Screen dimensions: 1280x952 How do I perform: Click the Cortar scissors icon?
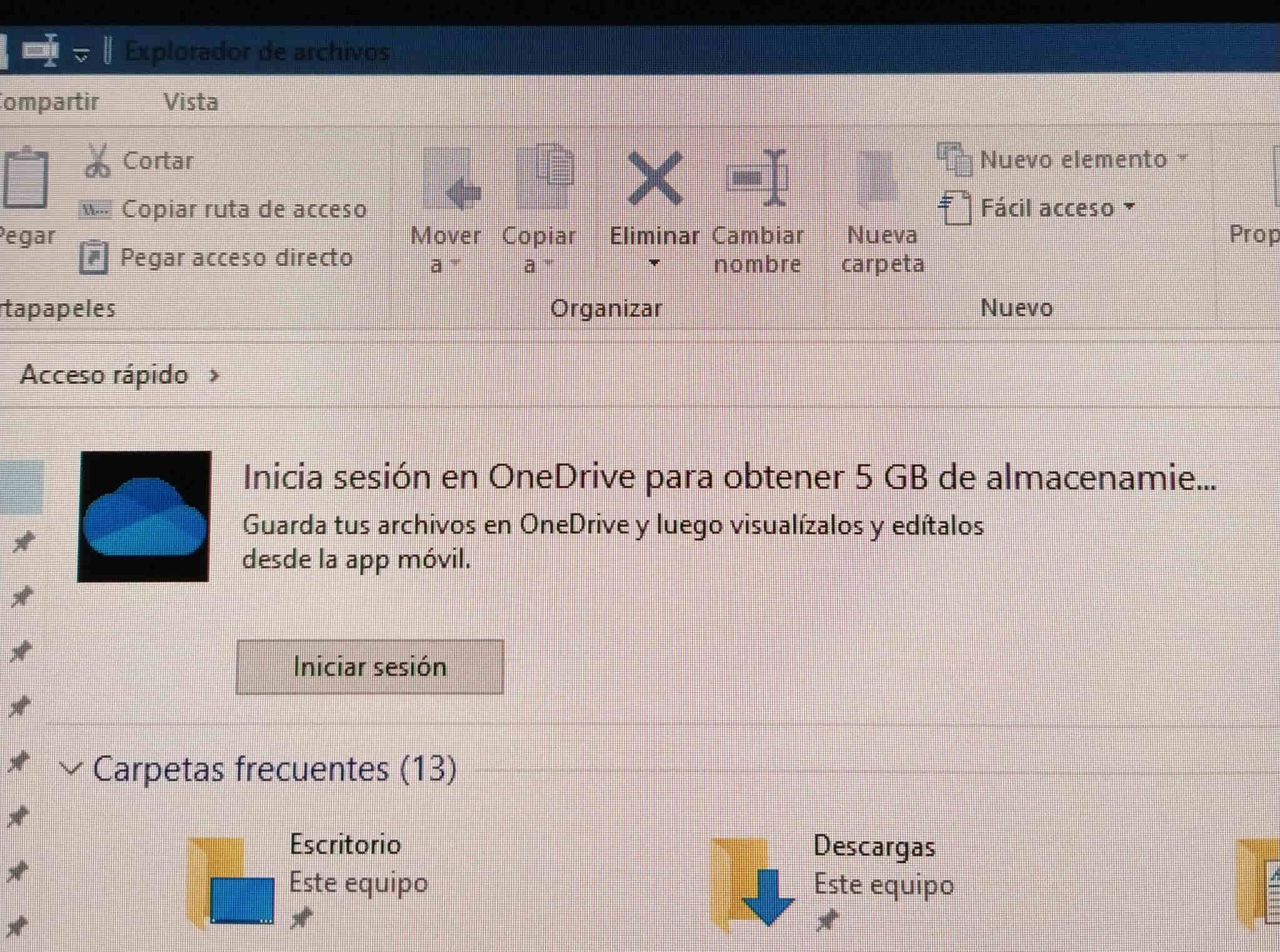tap(97, 161)
